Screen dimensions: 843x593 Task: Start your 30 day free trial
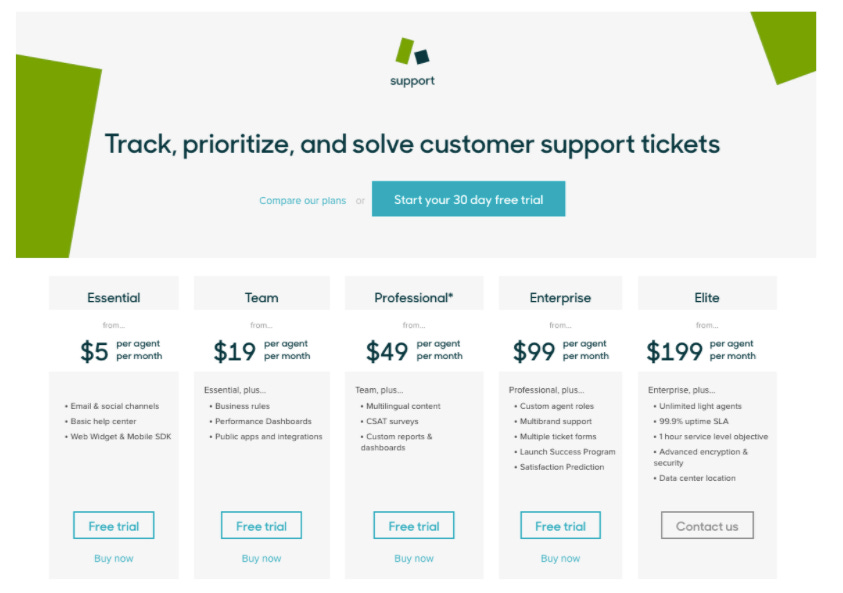pyautogui.click(x=468, y=199)
